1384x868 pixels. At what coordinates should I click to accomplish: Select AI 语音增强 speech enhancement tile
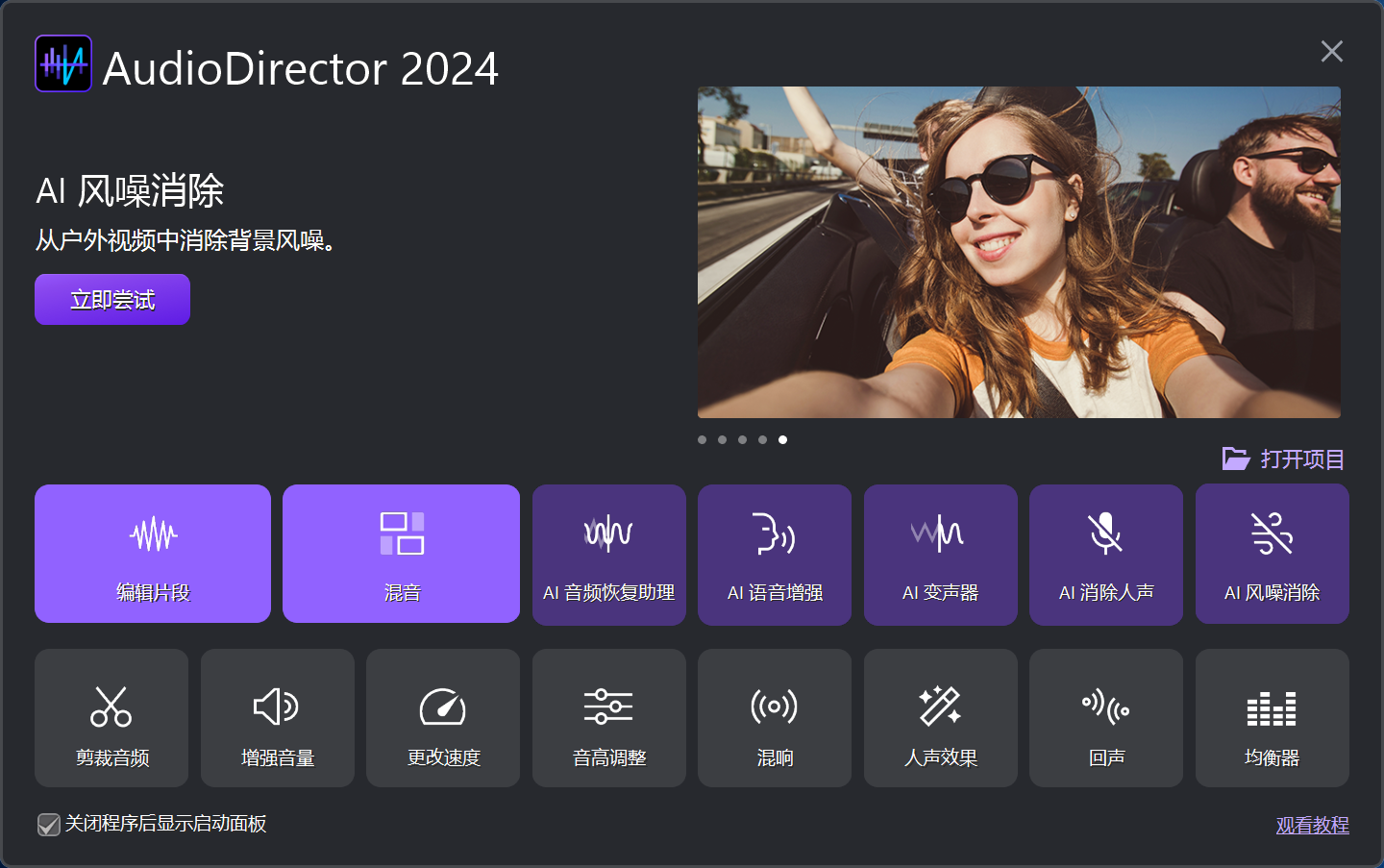[775, 555]
